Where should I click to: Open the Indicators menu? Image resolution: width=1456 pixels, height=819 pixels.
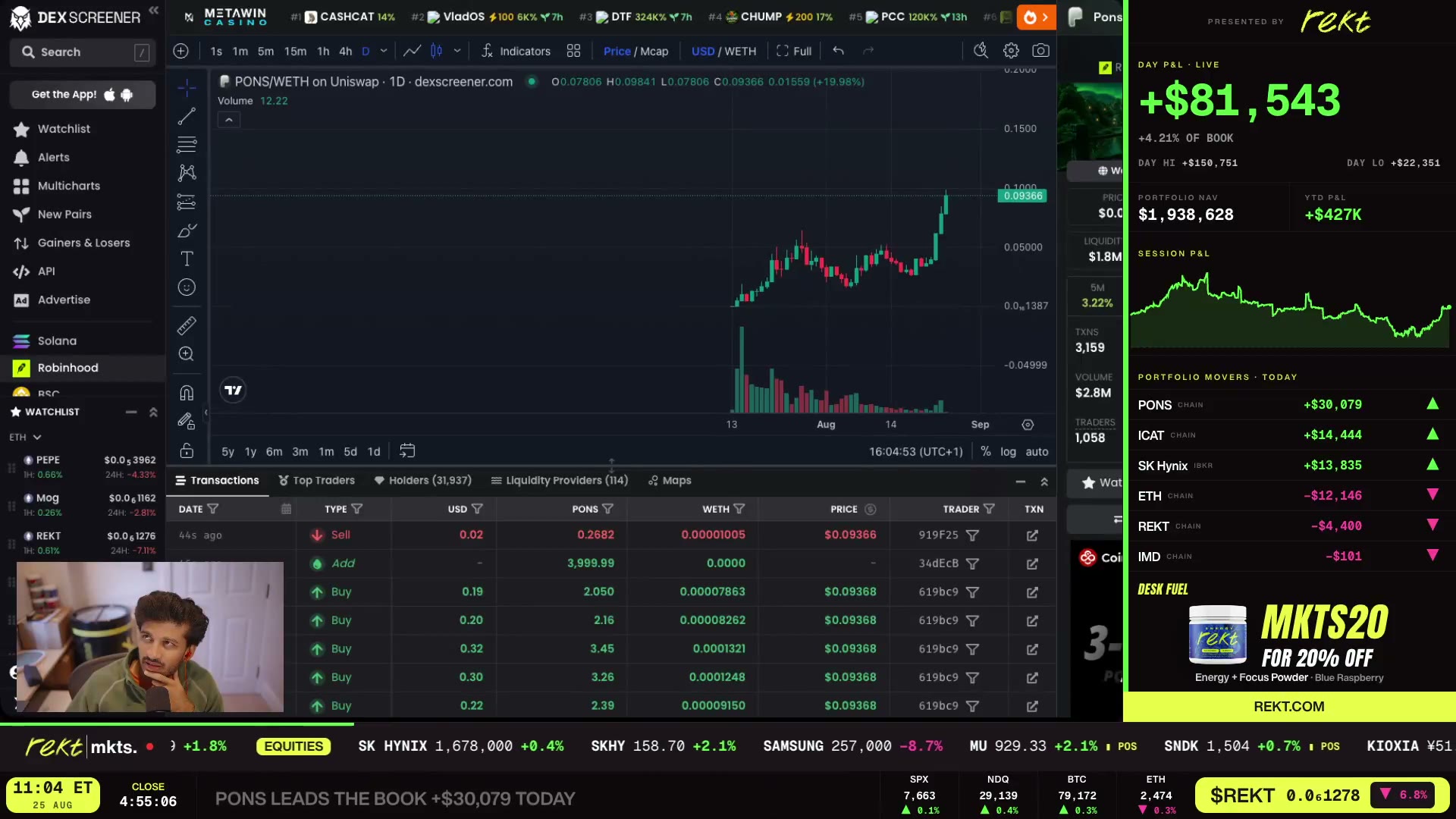(516, 51)
